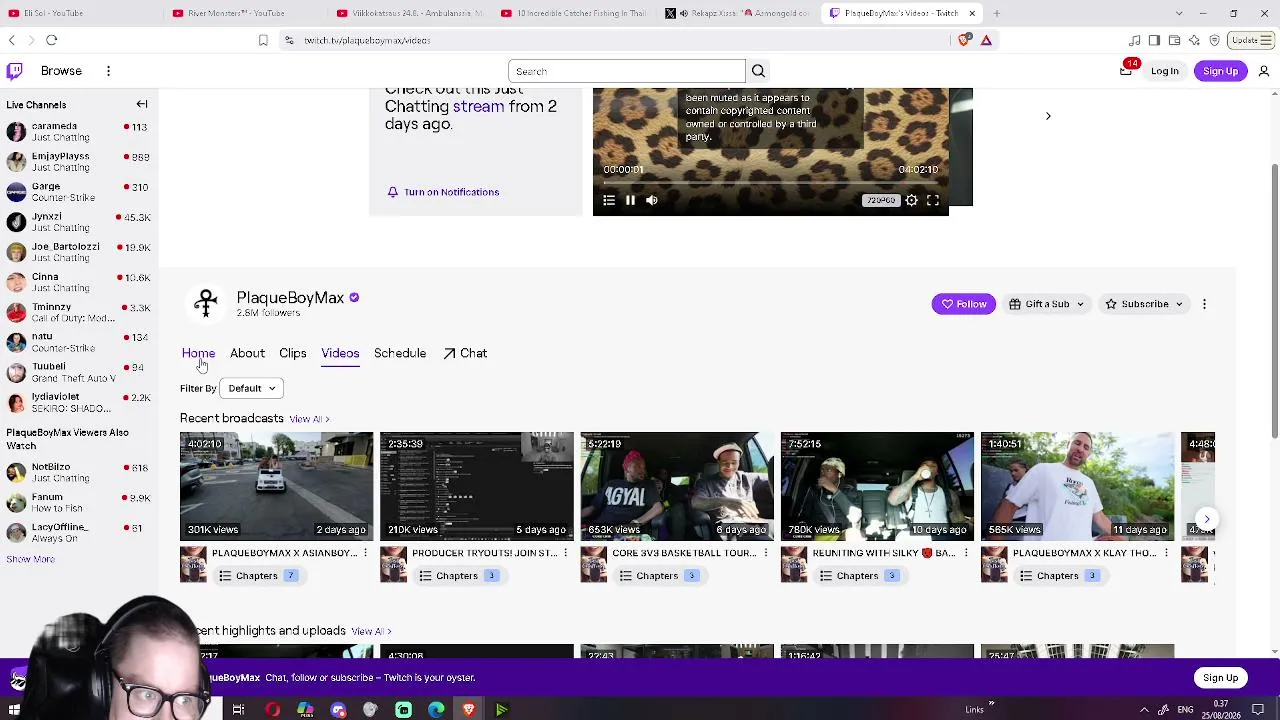Viewport: 1280px width, 720px height.
Task: Open the Browse page
Action: [x=61, y=71]
